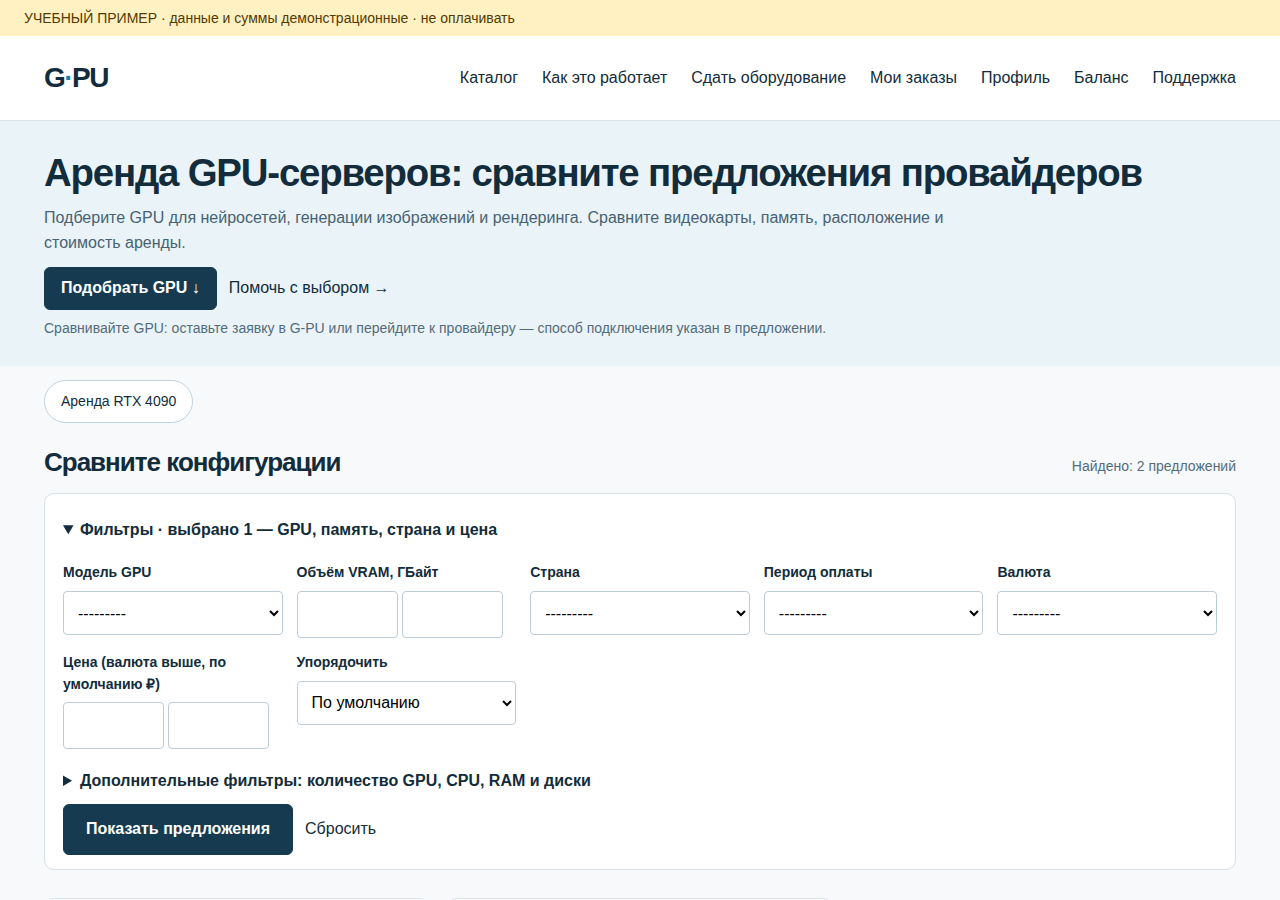The height and width of the screenshot is (900, 1280).
Task: Click the Сравнивайте GPU note below the buttons
Action: click(435, 328)
